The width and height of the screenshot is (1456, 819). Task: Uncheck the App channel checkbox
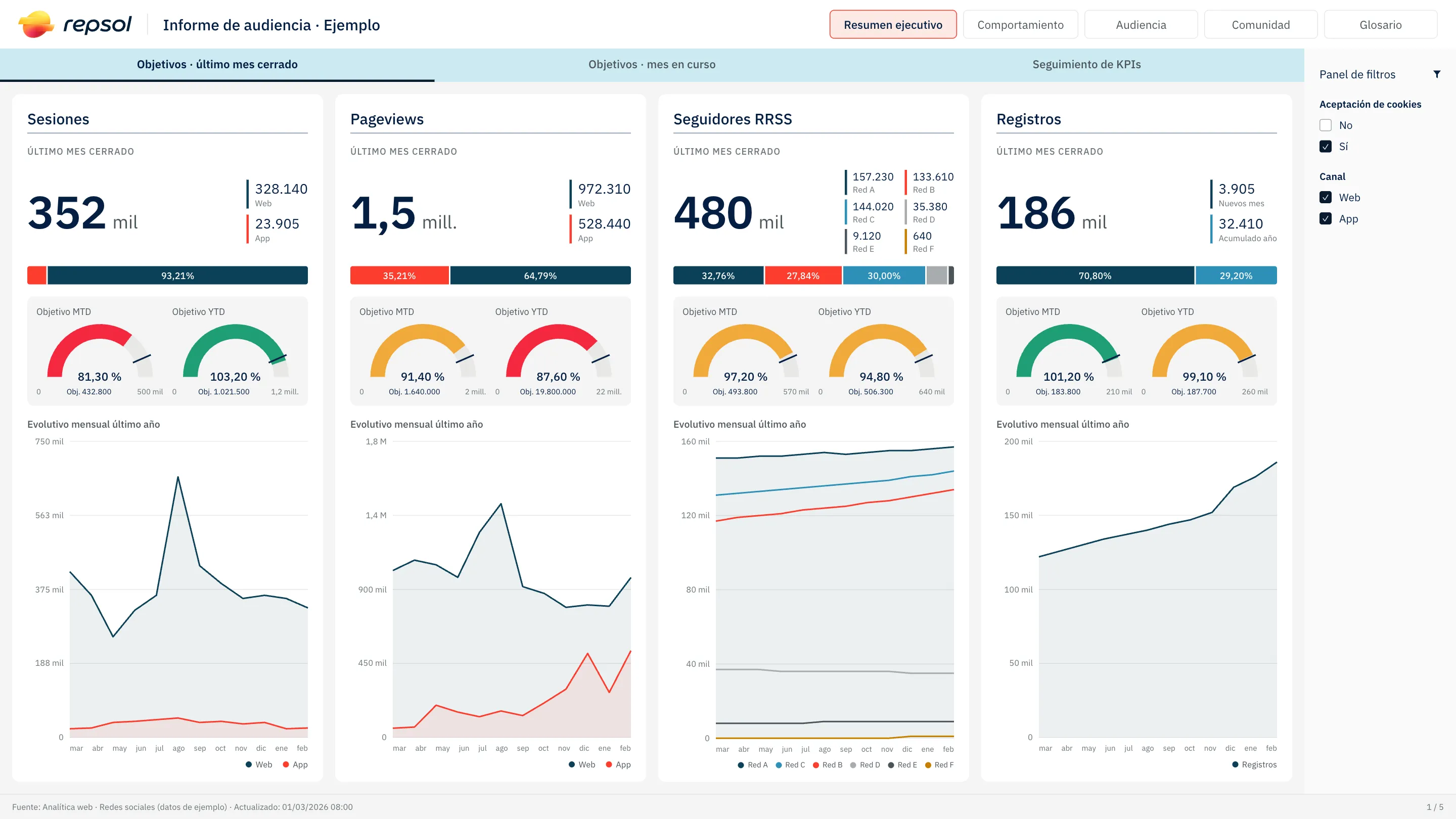click(x=1326, y=218)
